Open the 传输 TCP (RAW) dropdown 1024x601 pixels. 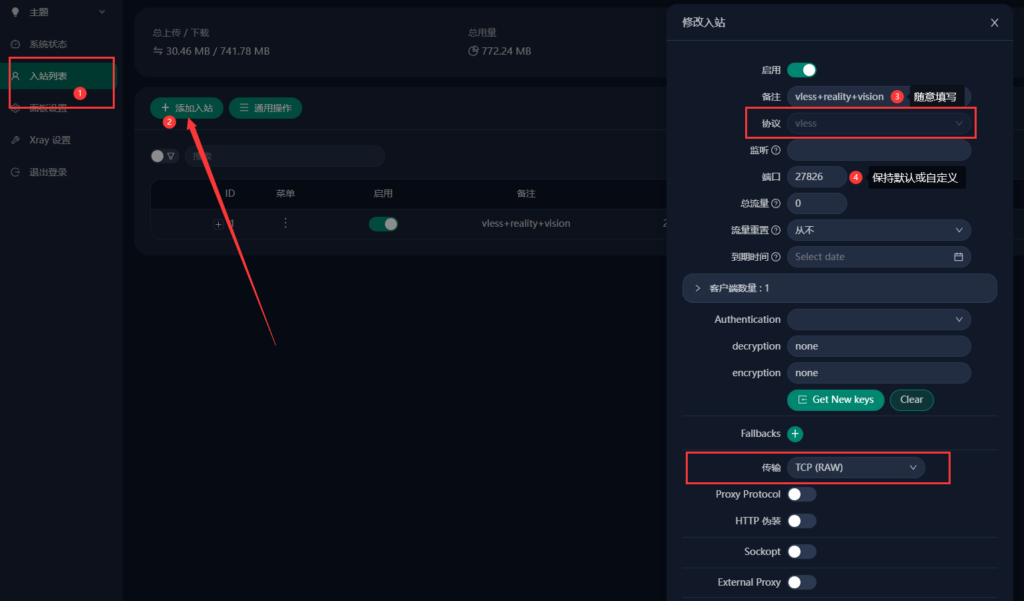pyautogui.click(x=856, y=467)
